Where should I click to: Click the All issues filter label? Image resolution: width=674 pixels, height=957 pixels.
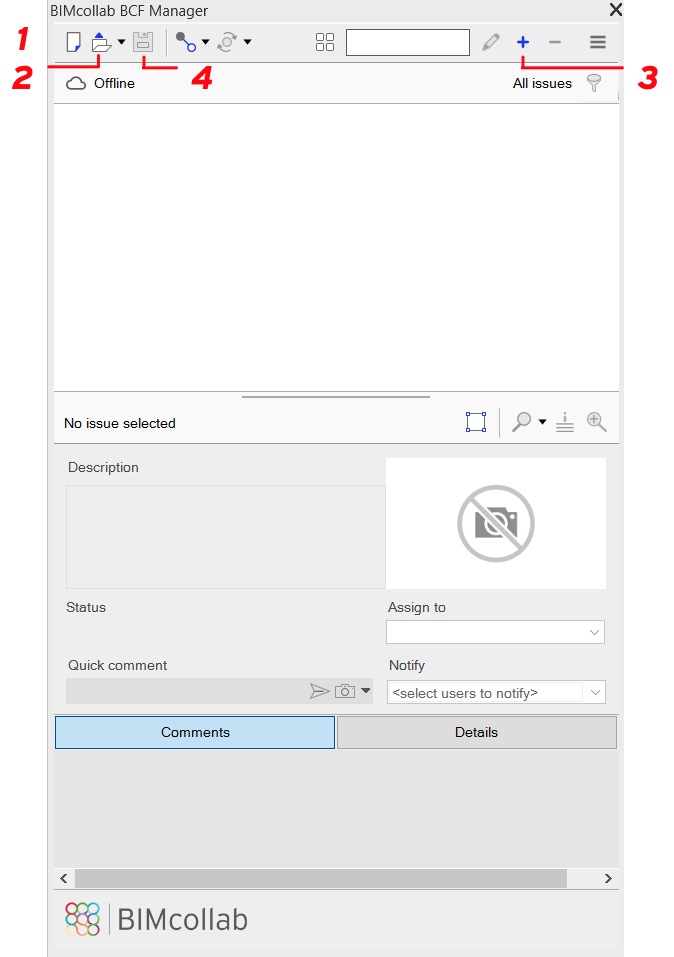[x=542, y=84]
